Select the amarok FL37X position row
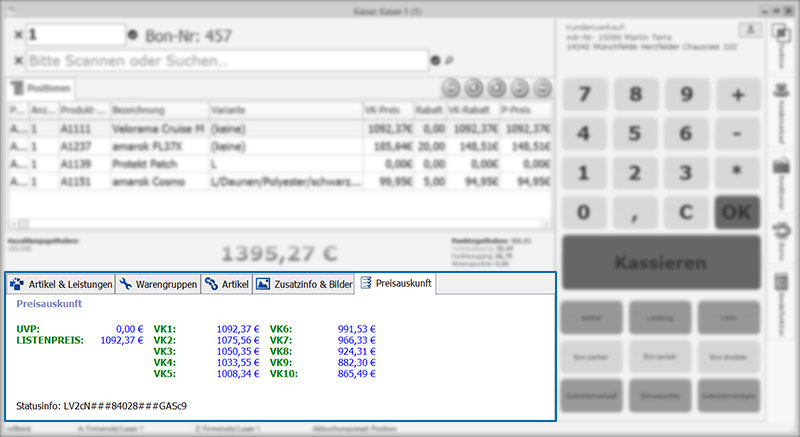800x437 pixels. coord(280,147)
